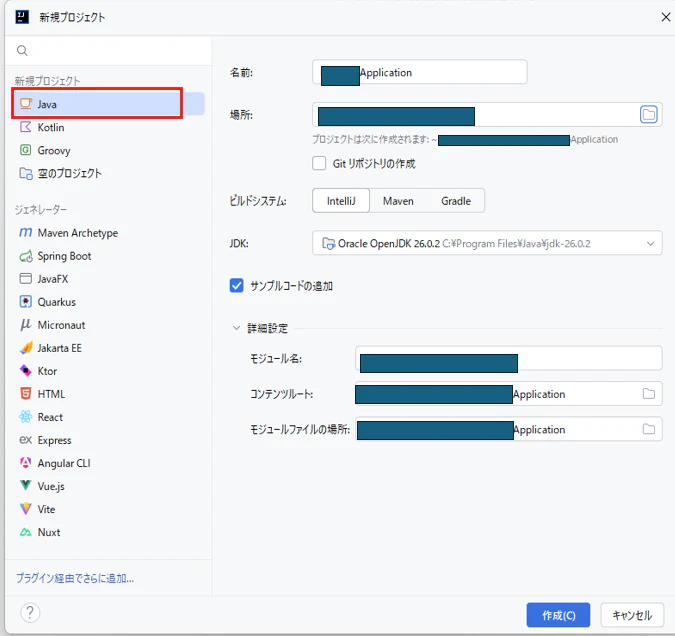The image size is (675, 636).
Task: Click the キャンセル button
Action: coord(632,615)
